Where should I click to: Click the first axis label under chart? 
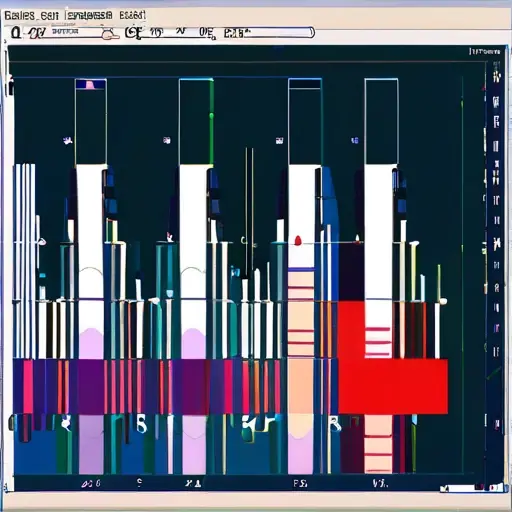[91, 483]
